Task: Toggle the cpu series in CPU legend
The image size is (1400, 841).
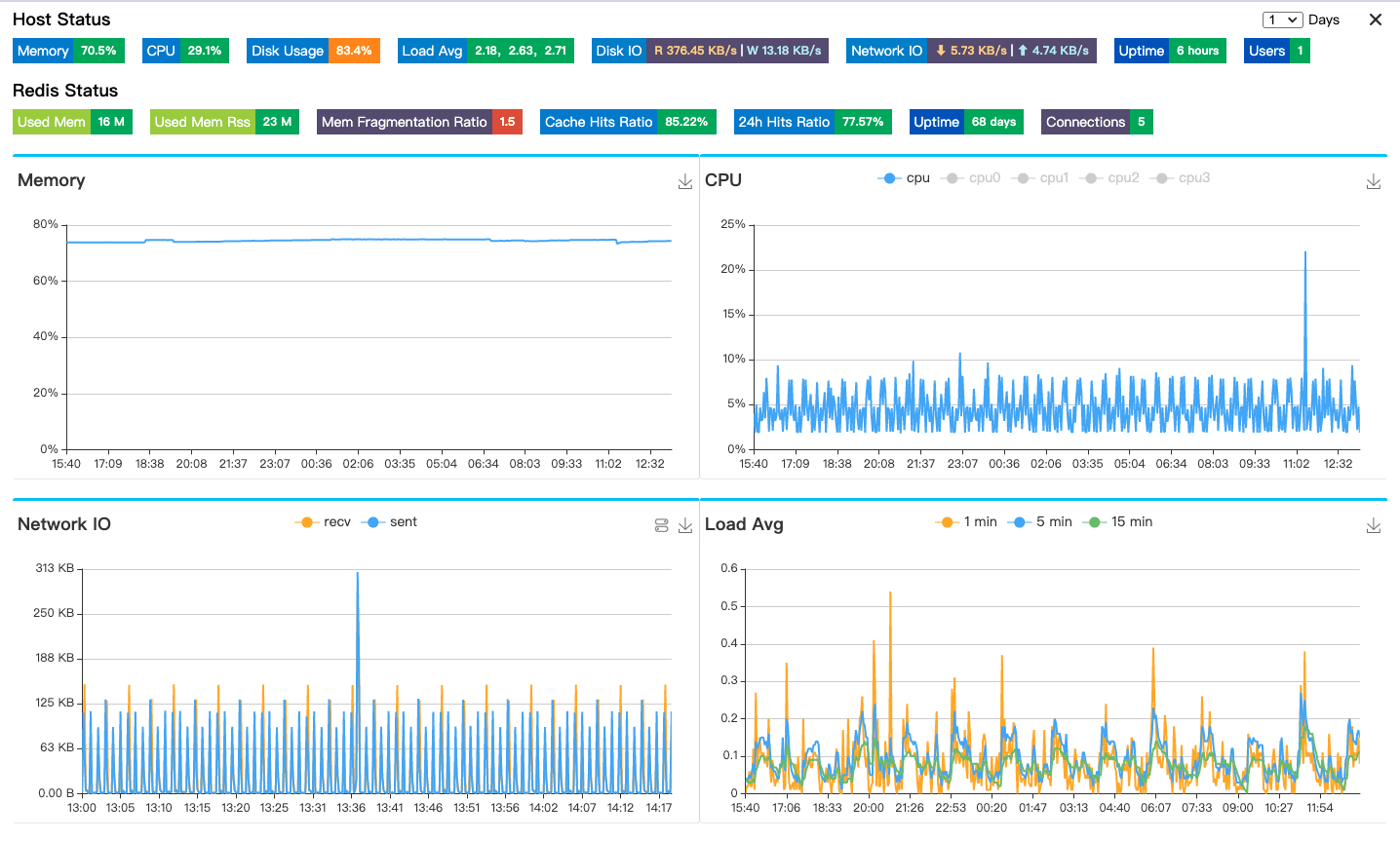Action: tap(904, 178)
